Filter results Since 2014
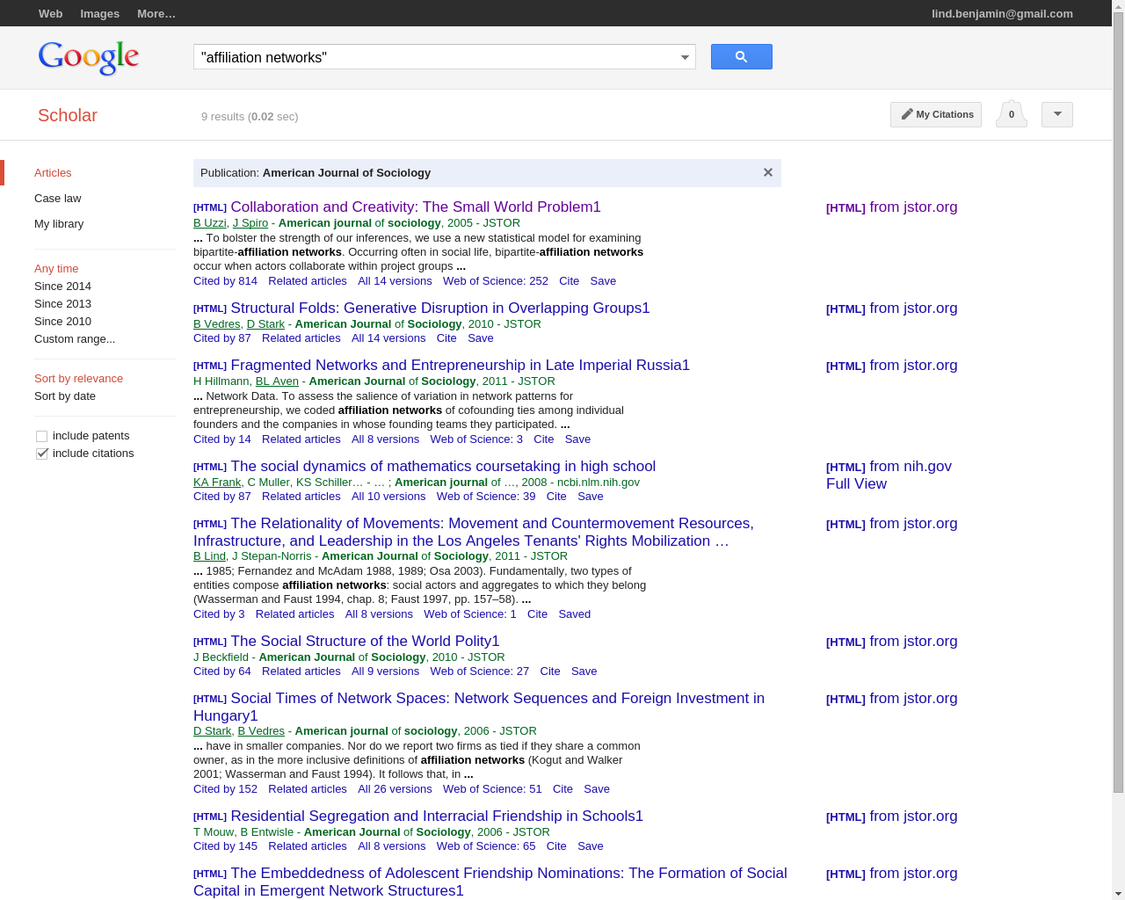1125x900 pixels. pos(62,286)
